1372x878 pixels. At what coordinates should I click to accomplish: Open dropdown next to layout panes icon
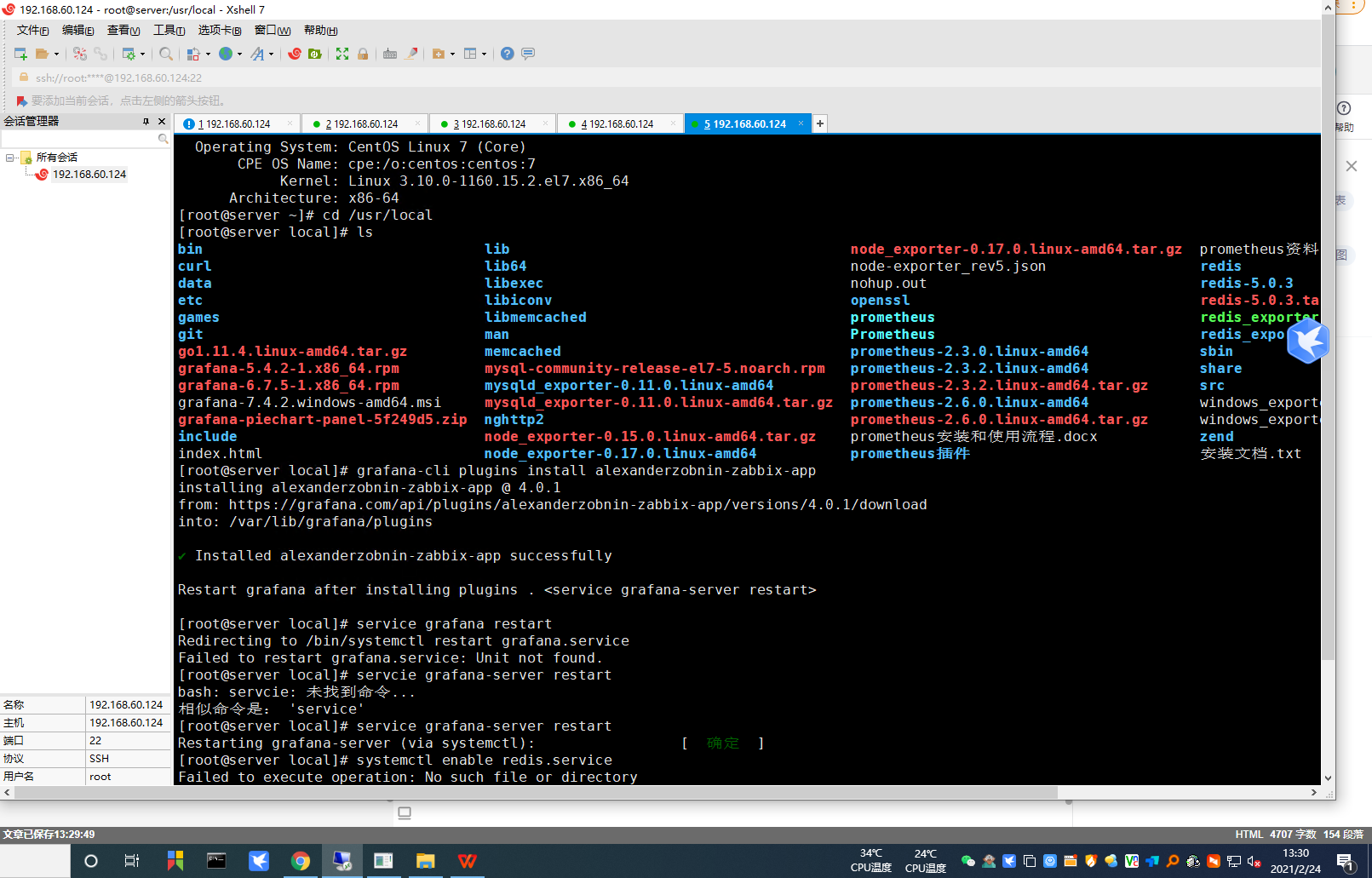click(x=485, y=54)
